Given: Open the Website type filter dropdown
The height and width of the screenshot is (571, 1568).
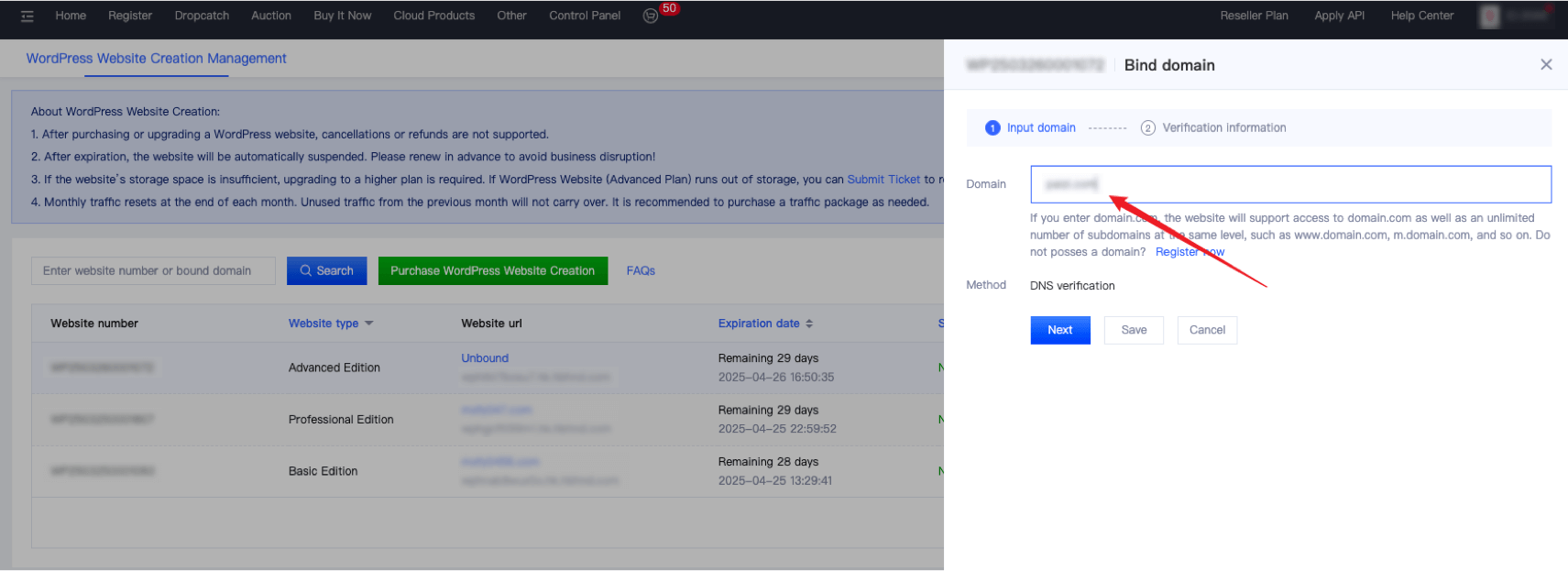Looking at the screenshot, I should [x=368, y=324].
